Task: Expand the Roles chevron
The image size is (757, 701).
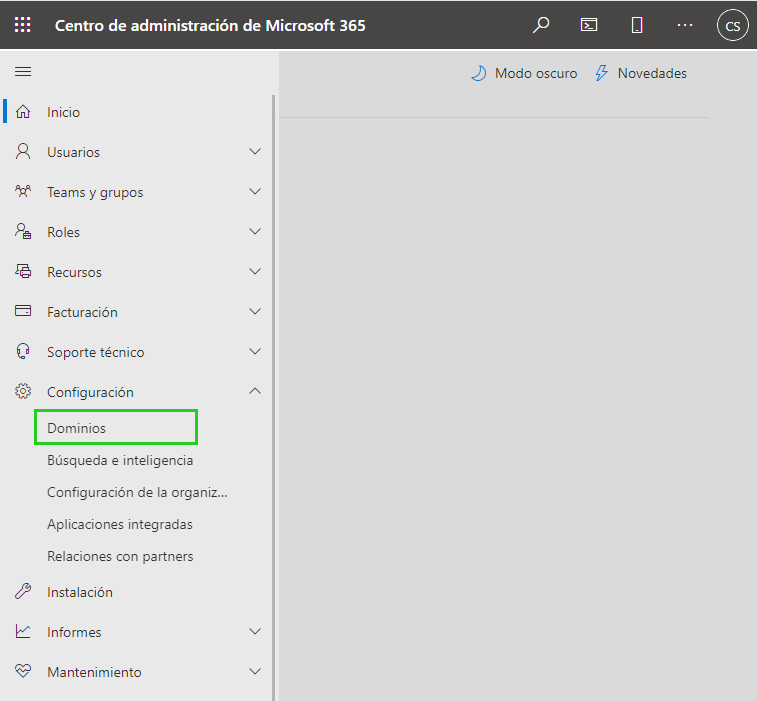Action: pyautogui.click(x=255, y=232)
